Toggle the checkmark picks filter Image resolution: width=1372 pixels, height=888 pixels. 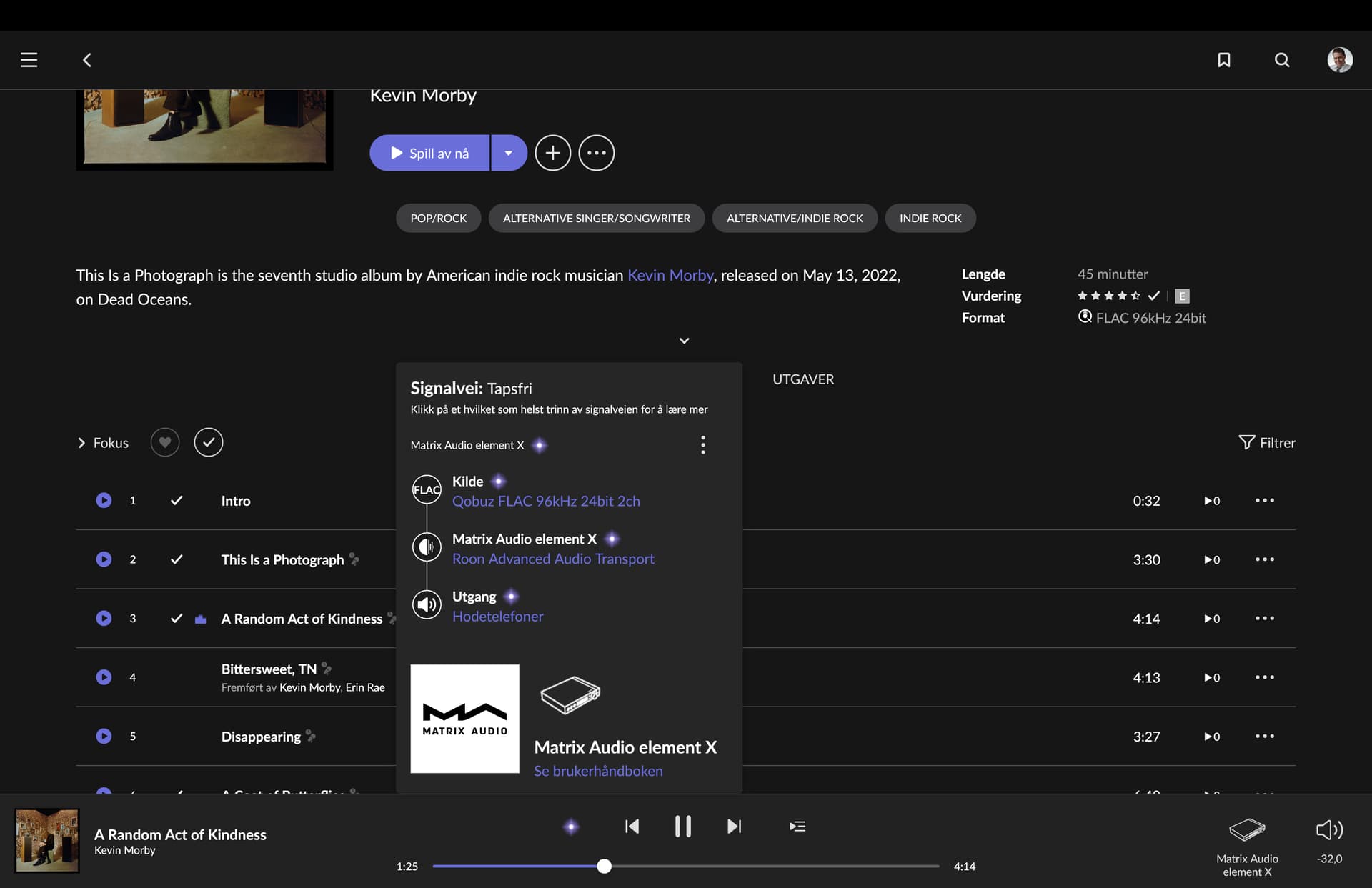[x=209, y=442]
